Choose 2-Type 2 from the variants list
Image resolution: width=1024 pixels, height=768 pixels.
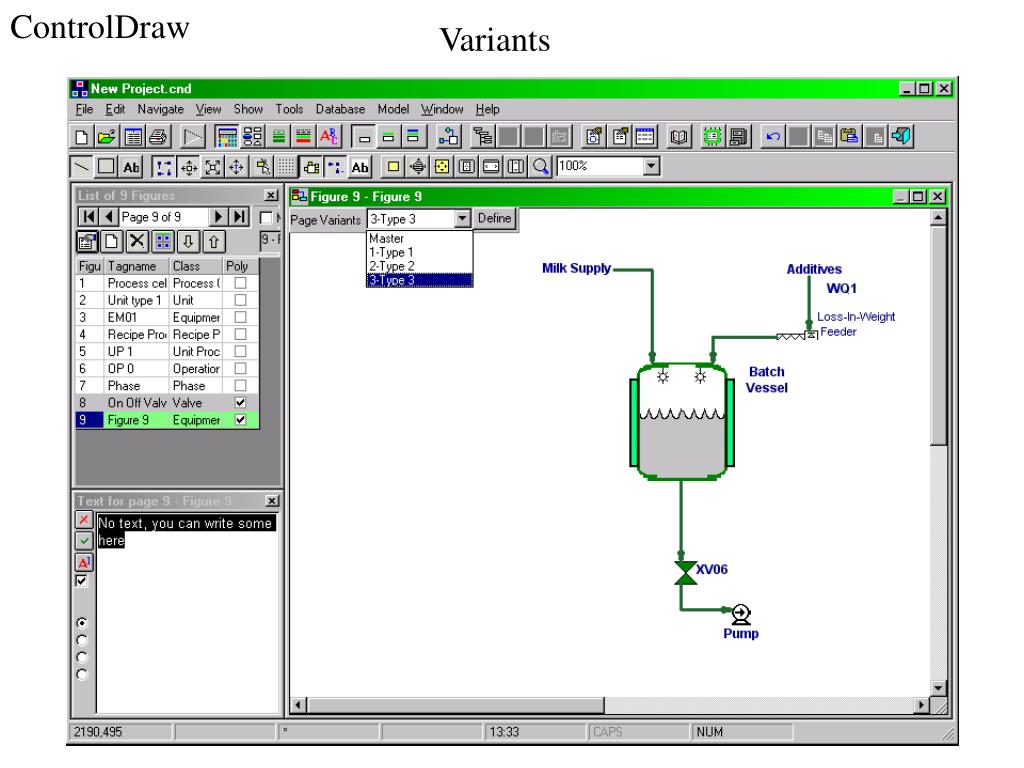point(419,266)
